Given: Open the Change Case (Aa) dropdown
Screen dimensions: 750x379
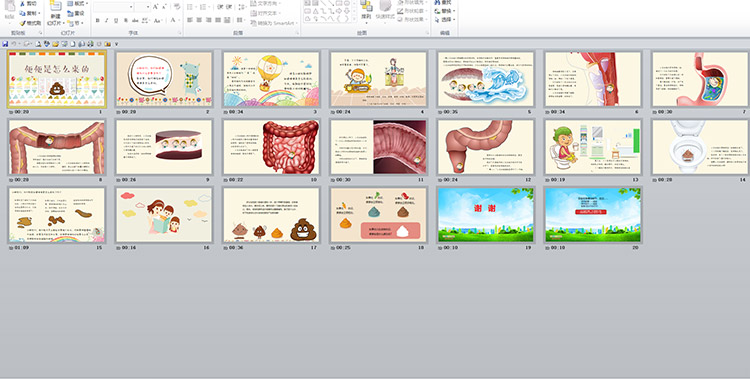Looking at the screenshot, I should (x=158, y=20).
